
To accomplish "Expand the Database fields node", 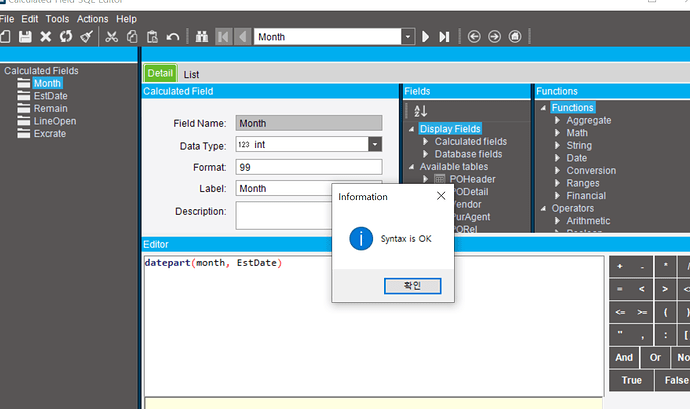I will pos(426,154).
